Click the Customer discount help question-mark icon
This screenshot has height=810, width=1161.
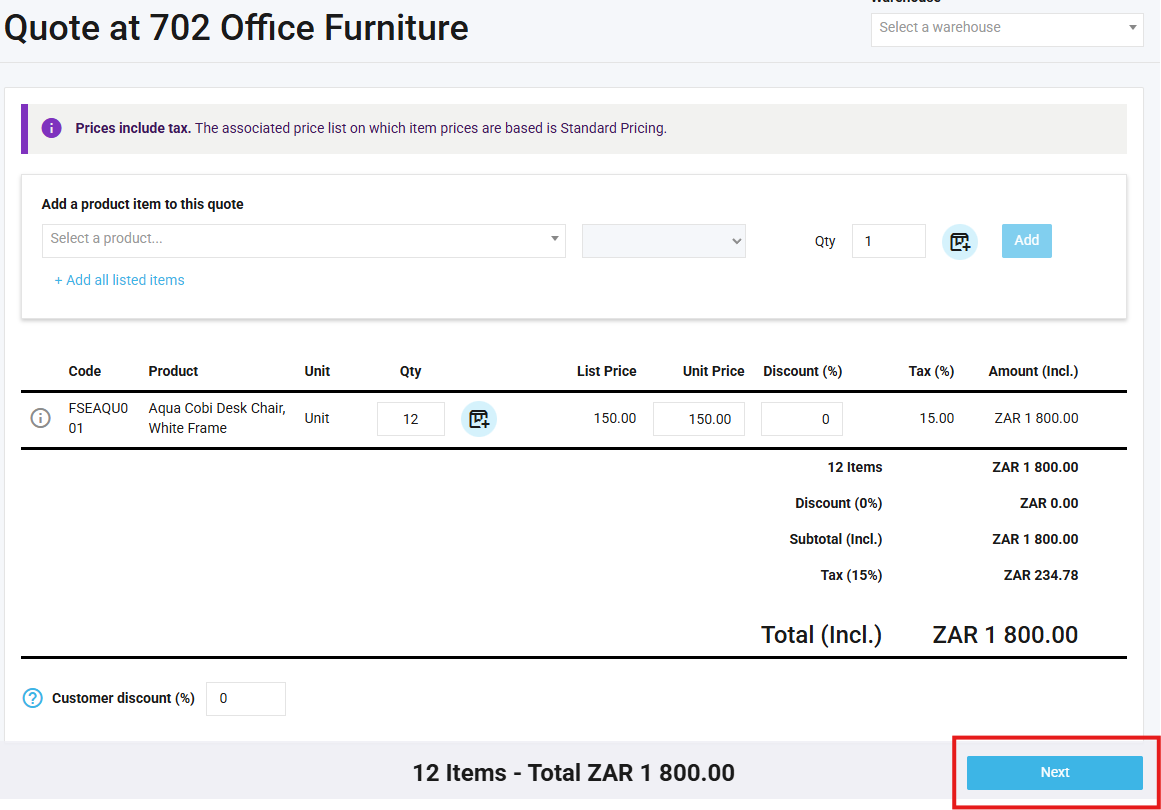pyautogui.click(x=33, y=698)
